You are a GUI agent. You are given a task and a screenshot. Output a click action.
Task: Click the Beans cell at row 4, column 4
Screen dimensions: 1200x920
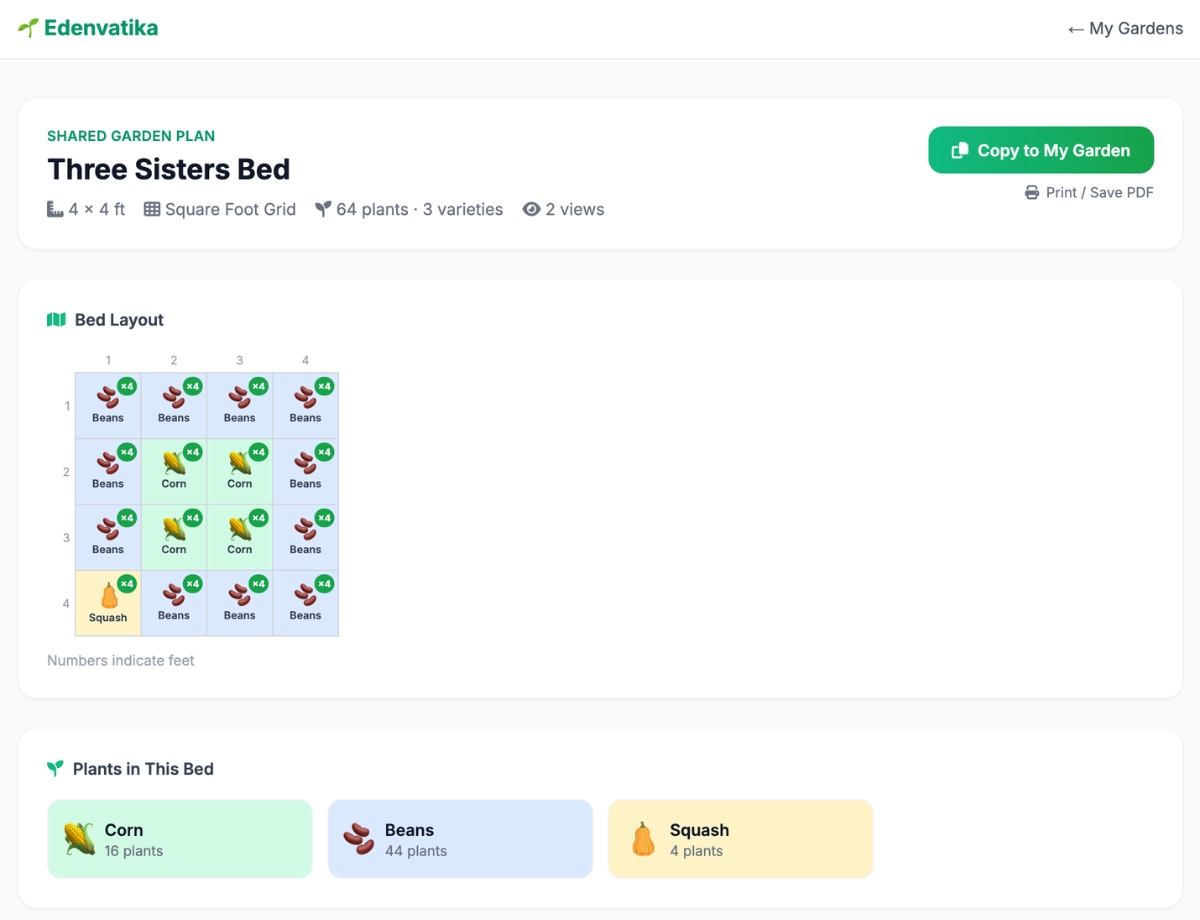(306, 603)
